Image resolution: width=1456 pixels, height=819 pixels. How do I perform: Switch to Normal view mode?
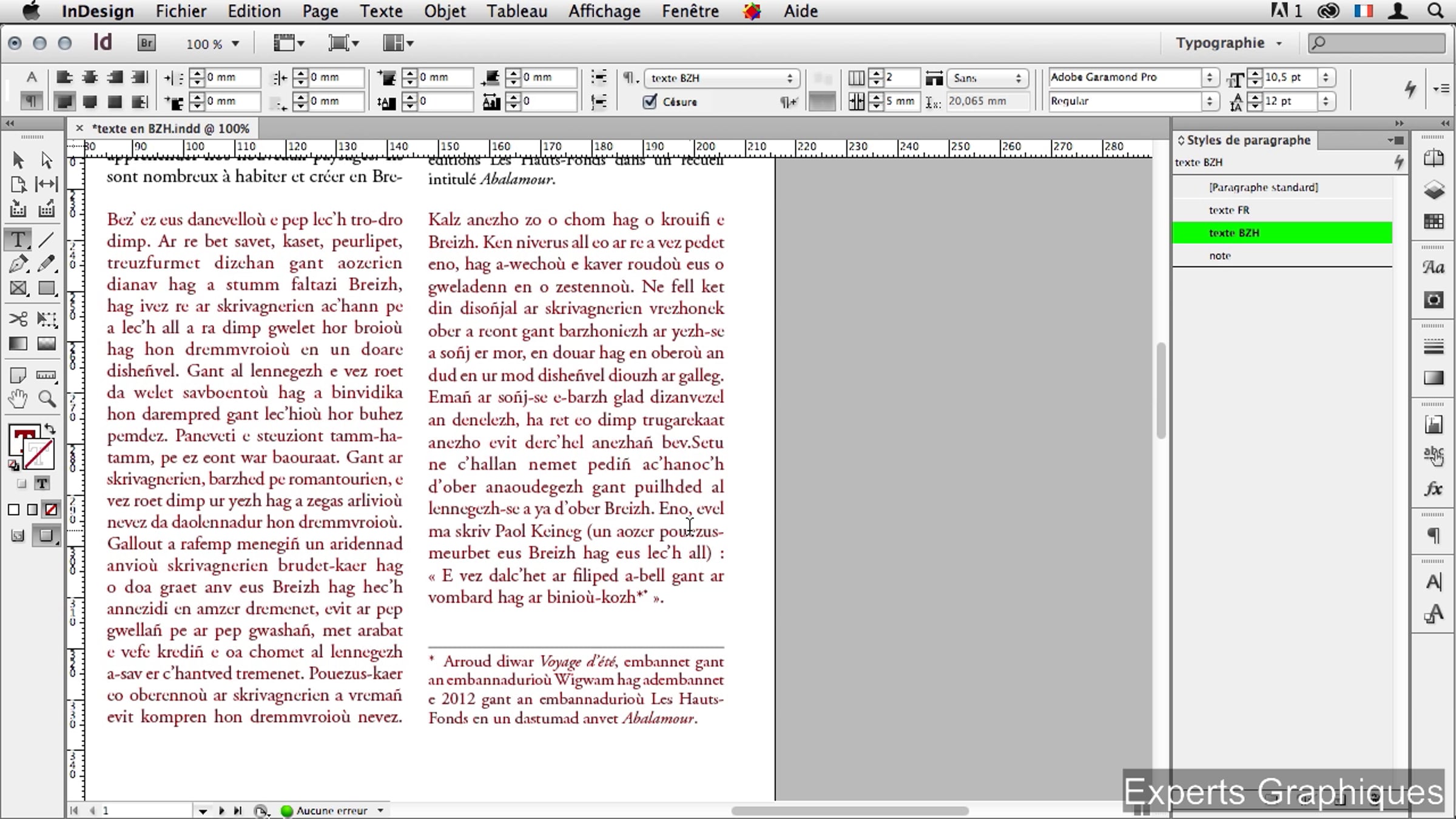pos(18,536)
